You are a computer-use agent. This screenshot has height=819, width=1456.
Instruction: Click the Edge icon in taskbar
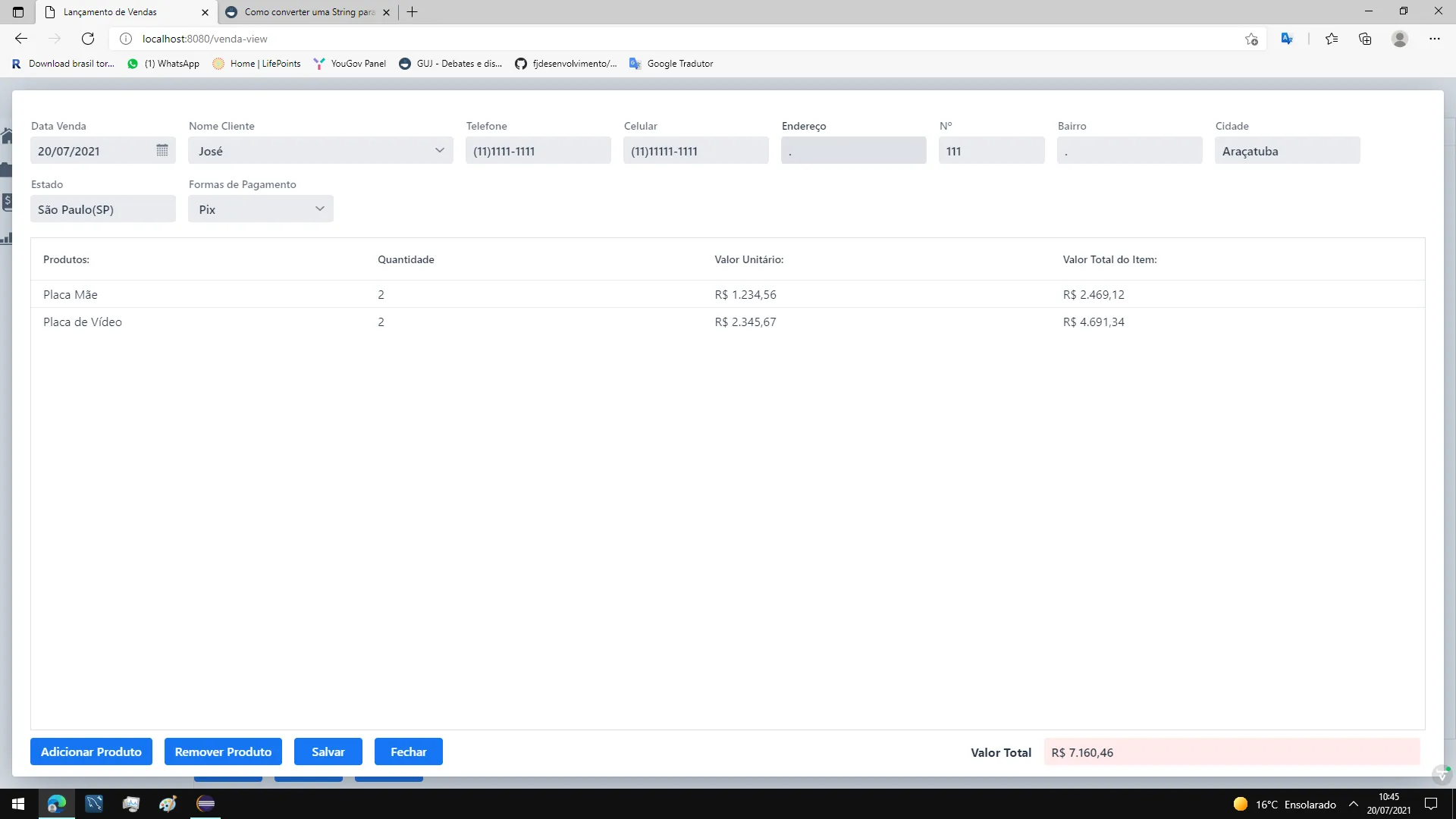(57, 804)
